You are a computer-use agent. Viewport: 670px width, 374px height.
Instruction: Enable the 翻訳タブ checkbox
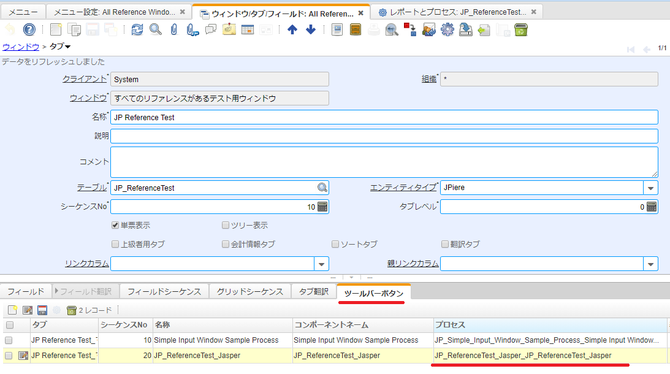pyautogui.click(x=445, y=244)
